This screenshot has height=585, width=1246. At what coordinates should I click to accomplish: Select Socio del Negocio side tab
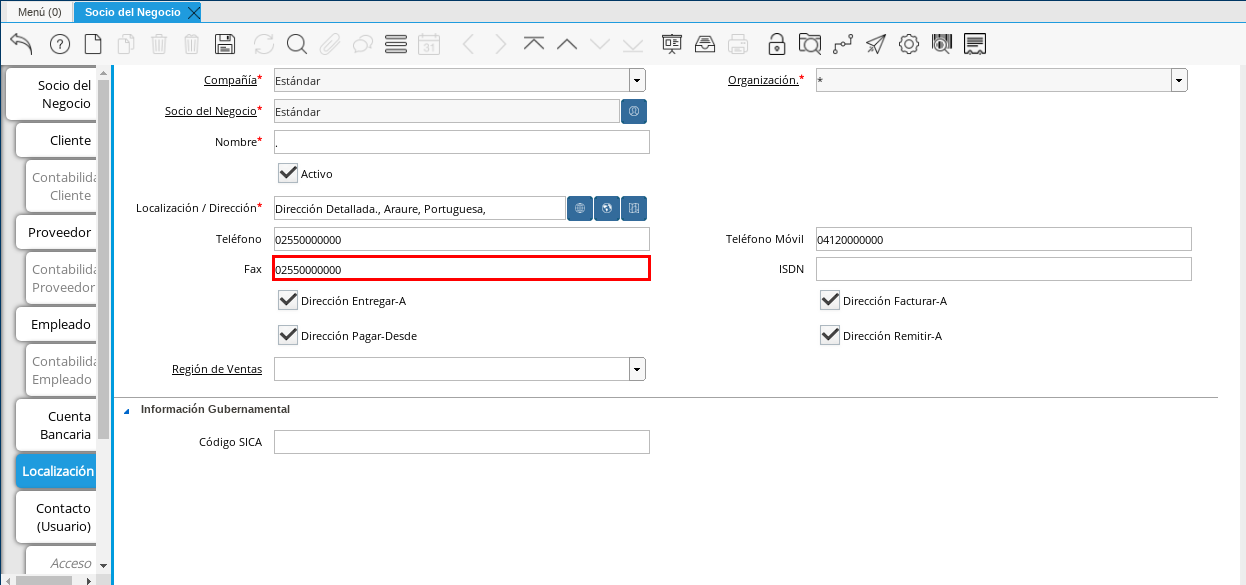pyautogui.click(x=51, y=95)
